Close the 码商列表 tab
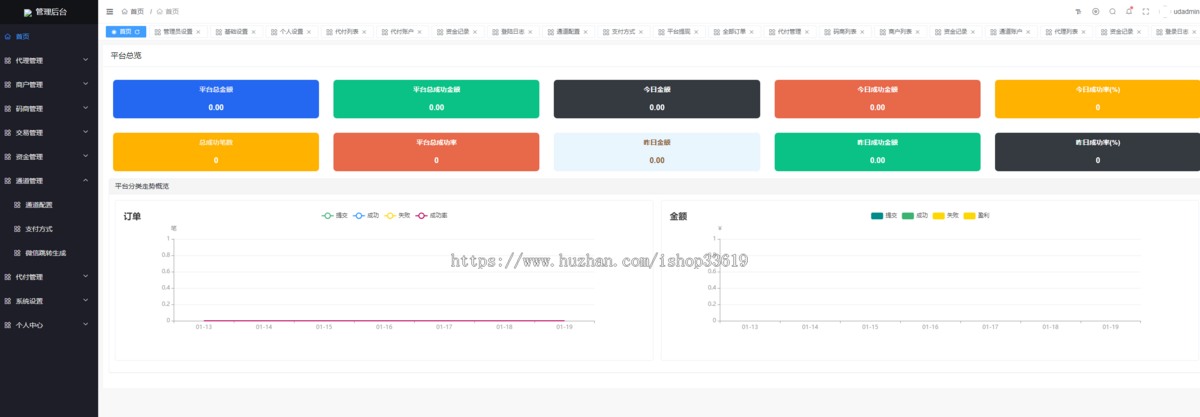This screenshot has width=1200, height=417. click(x=863, y=32)
